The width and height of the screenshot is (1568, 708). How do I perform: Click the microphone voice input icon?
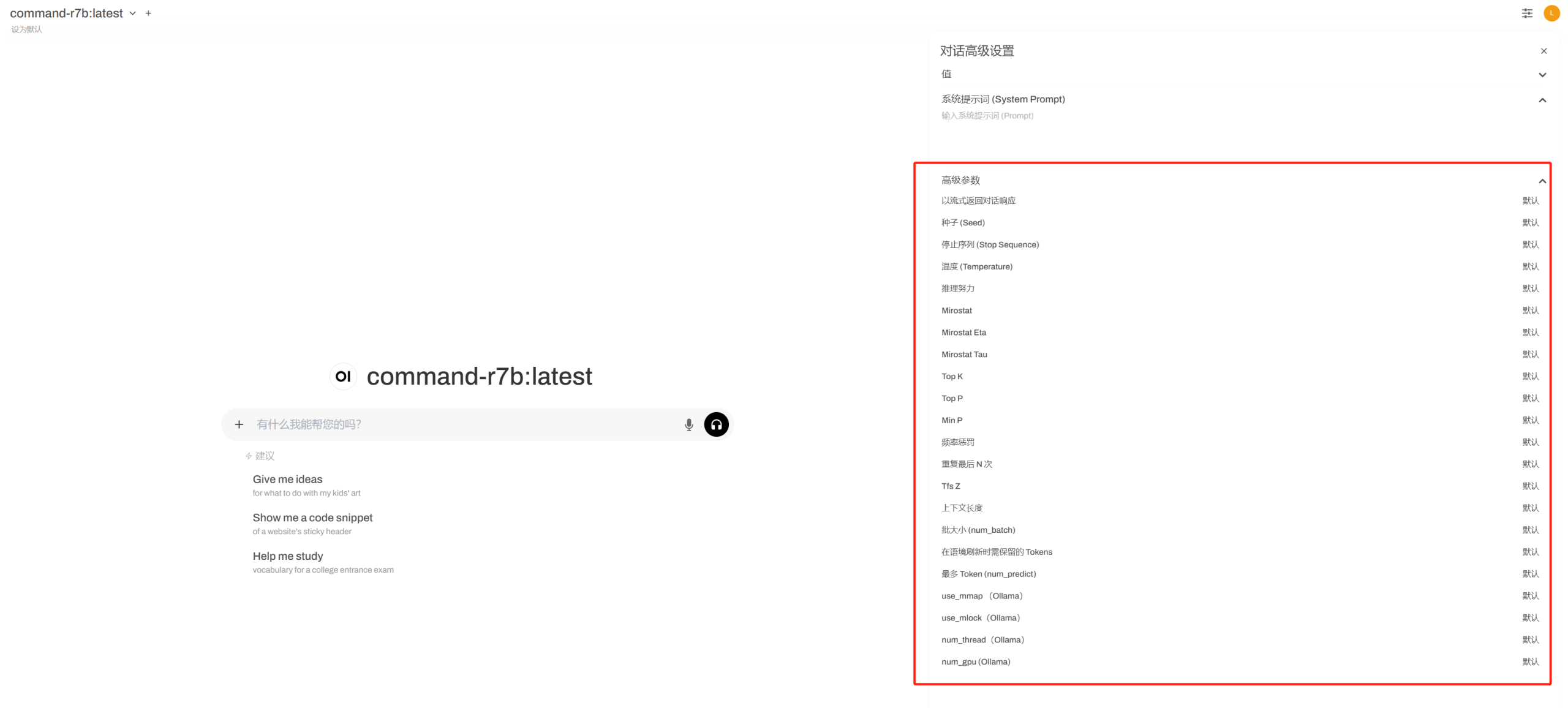point(688,424)
